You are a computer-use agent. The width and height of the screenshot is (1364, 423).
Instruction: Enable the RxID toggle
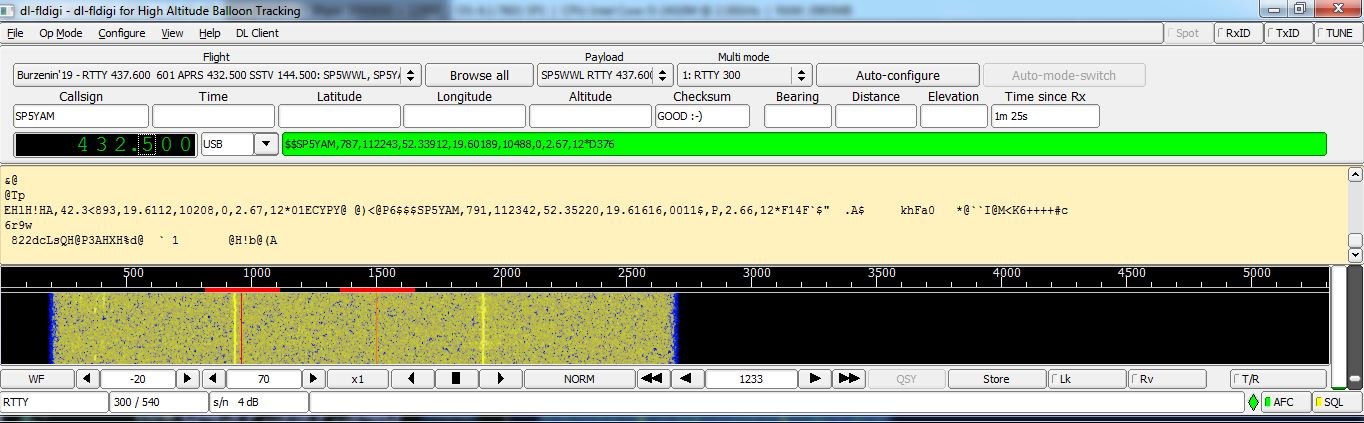coord(1238,33)
